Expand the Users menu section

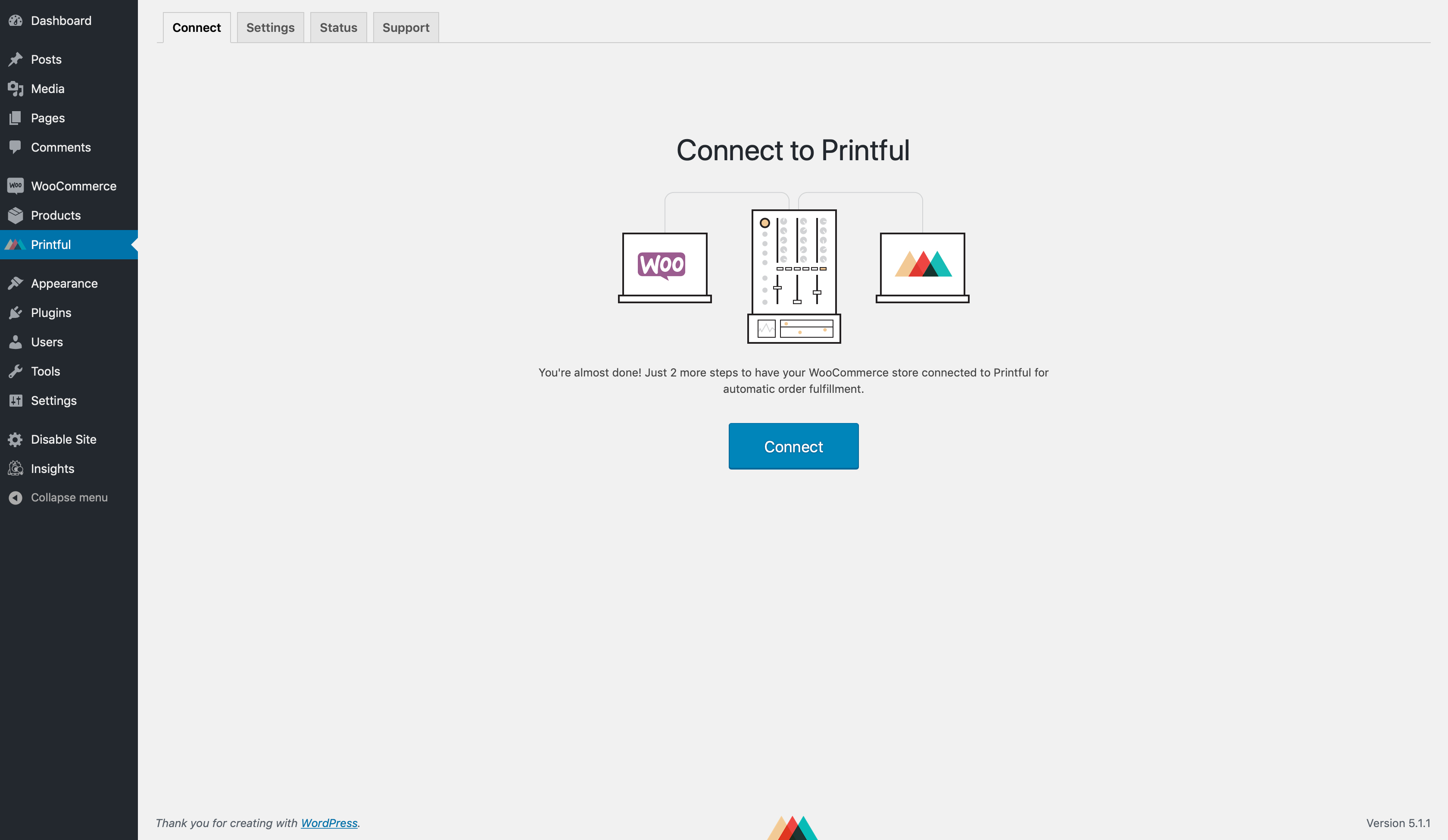[47, 342]
